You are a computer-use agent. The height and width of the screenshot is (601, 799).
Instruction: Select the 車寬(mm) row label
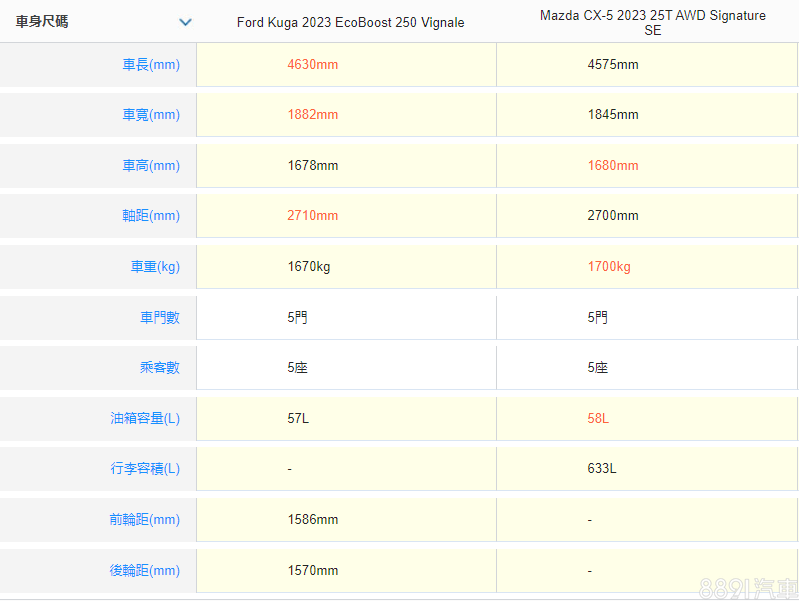click(x=151, y=115)
